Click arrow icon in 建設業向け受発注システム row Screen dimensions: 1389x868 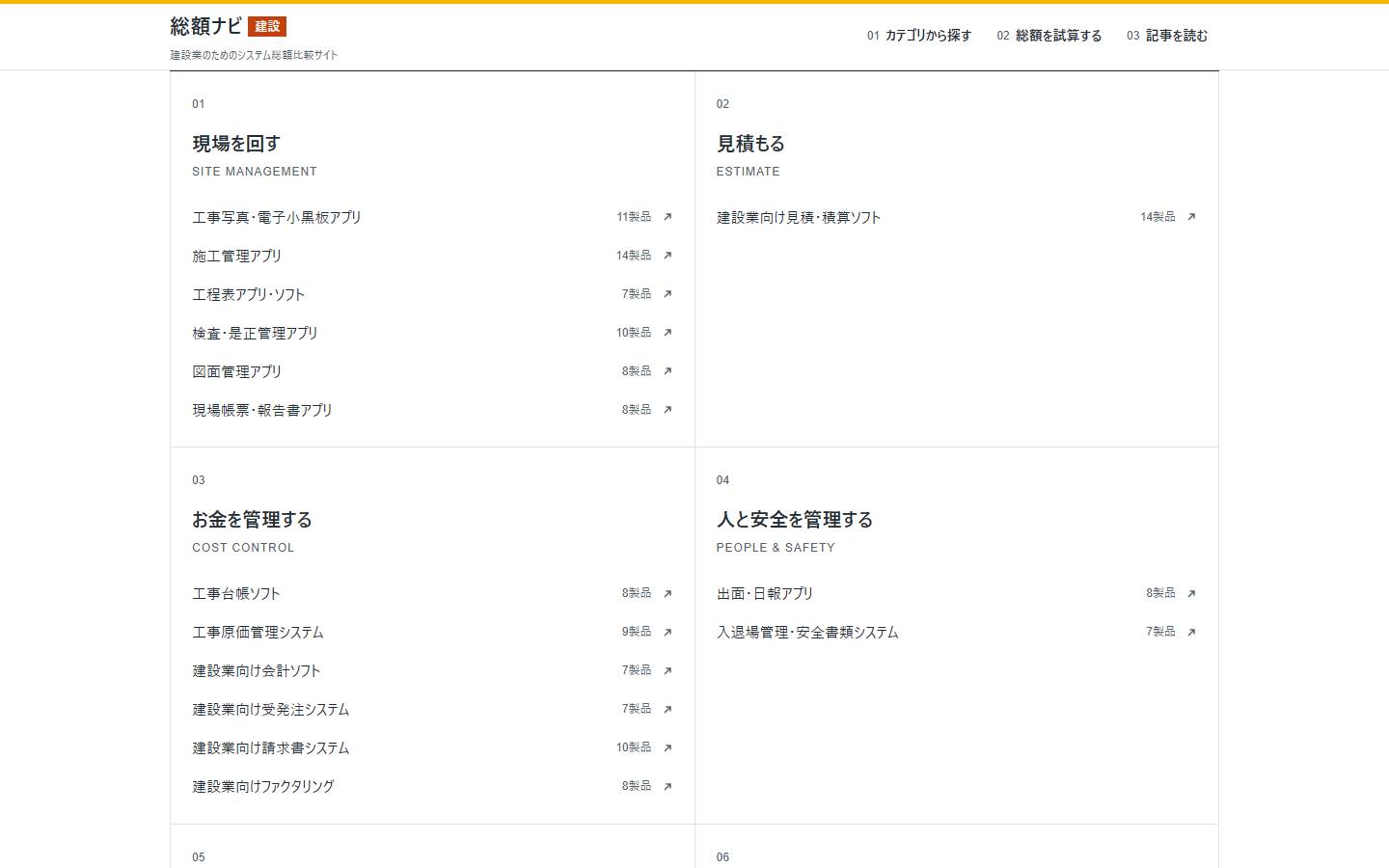667,709
